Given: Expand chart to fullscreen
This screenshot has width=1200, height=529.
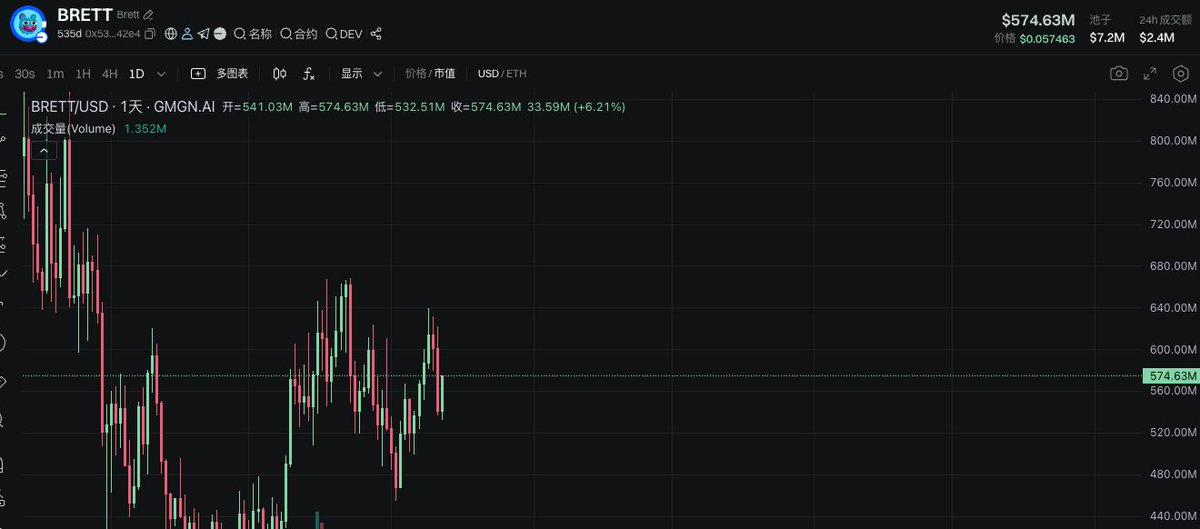Looking at the screenshot, I should (1150, 73).
